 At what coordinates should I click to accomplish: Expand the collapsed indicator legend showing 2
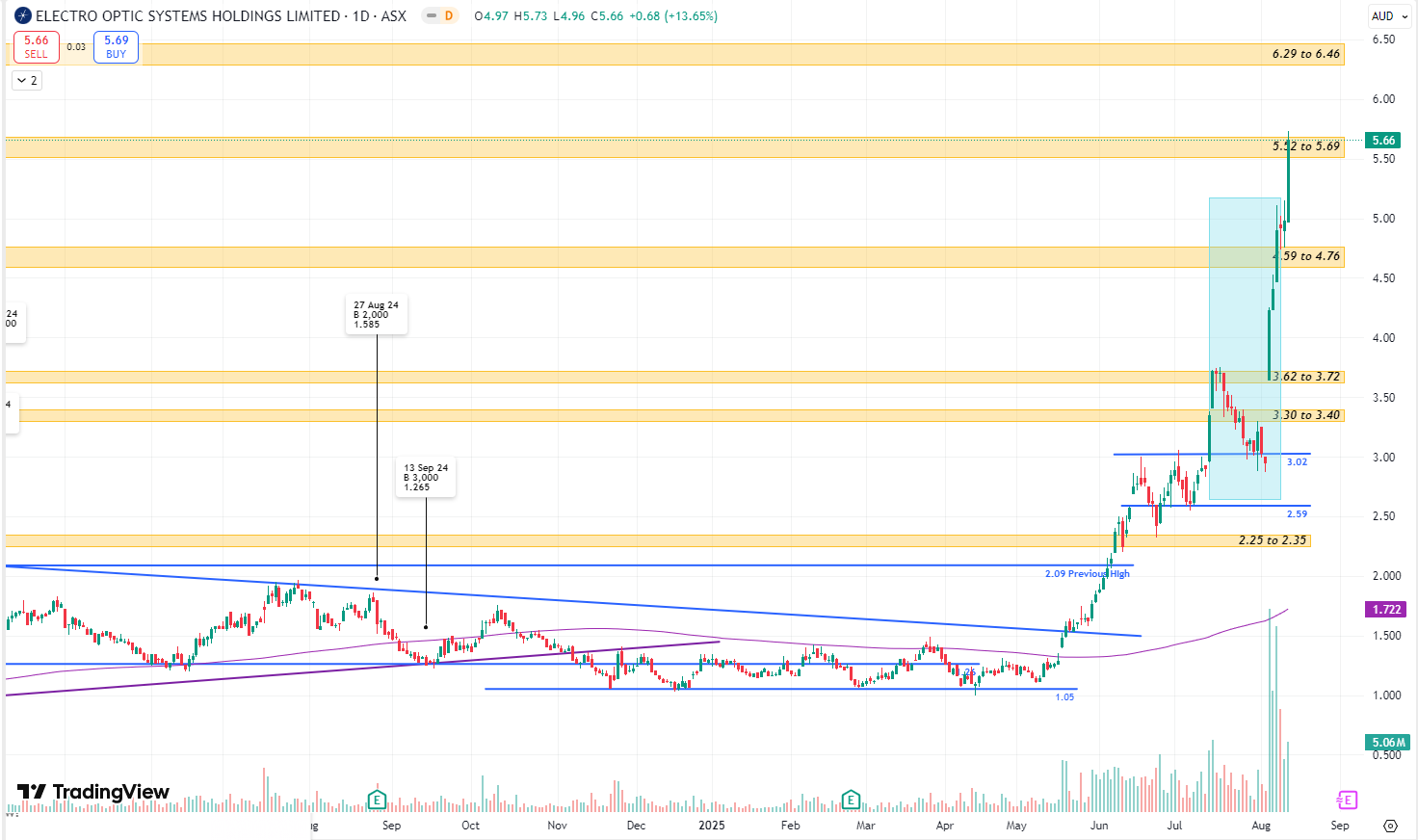[26, 81]
